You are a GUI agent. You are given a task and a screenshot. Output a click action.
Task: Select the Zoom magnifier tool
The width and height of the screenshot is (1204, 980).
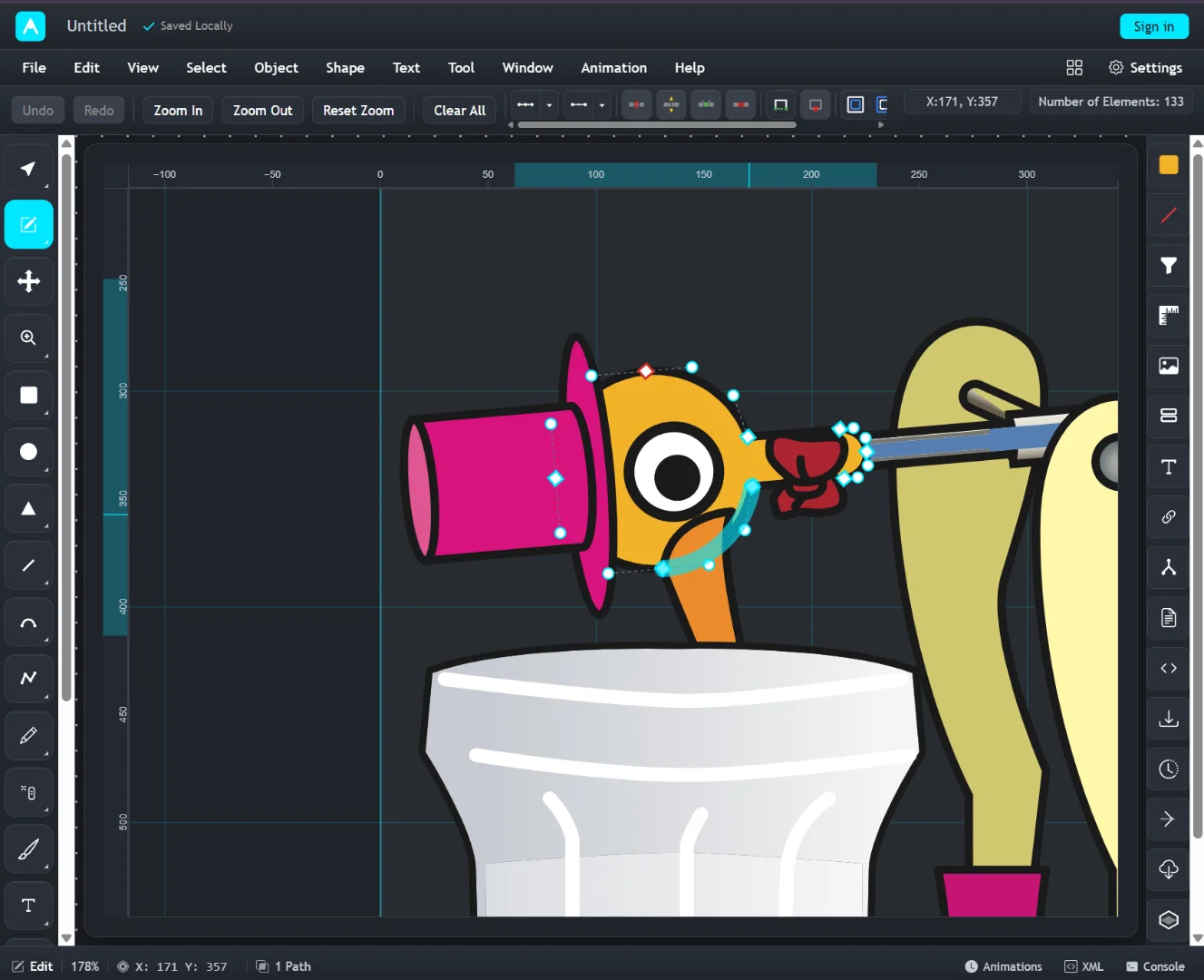coord(29,338)
